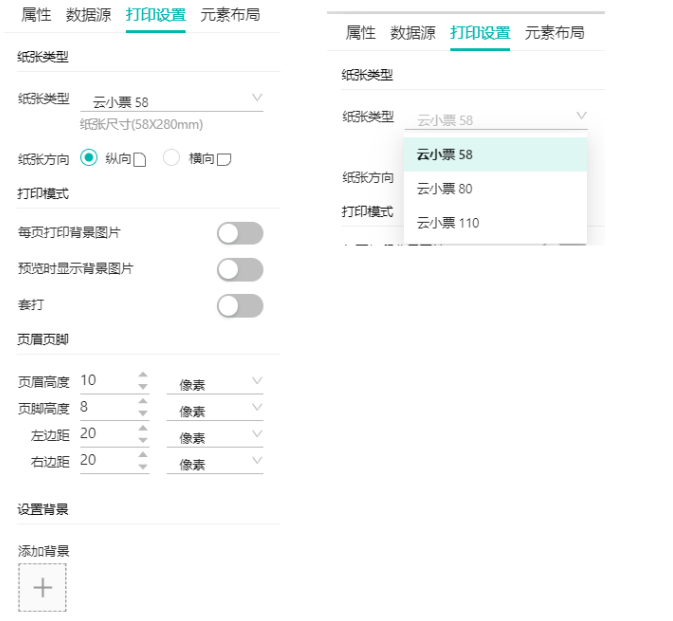Select the 横向 radio button
The image size is (673, 621).
coord(171,158)
